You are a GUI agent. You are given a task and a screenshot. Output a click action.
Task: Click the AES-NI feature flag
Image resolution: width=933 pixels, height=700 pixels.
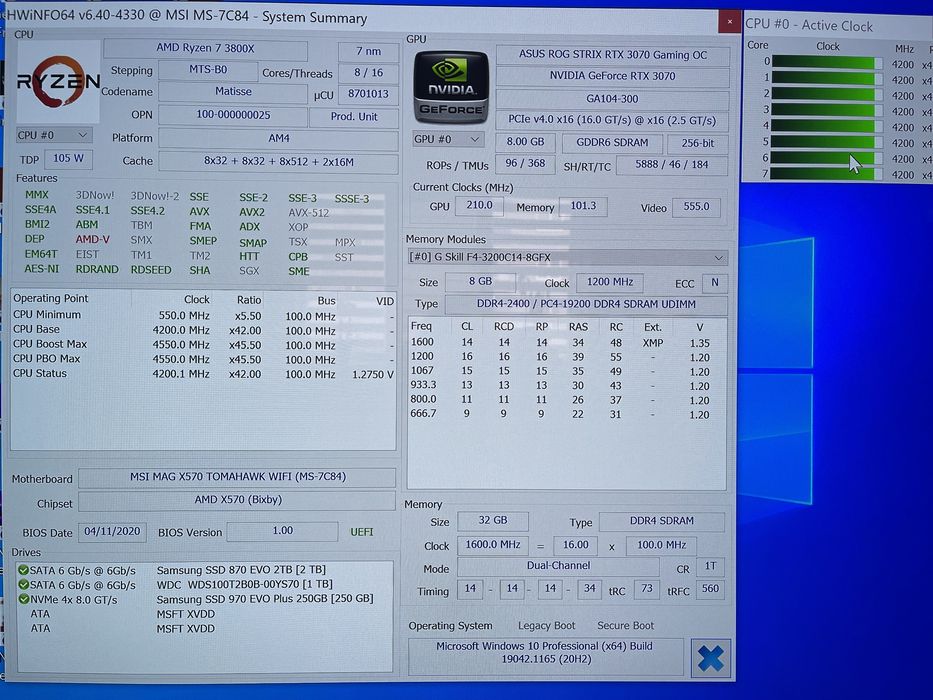(x=42, y=269)
